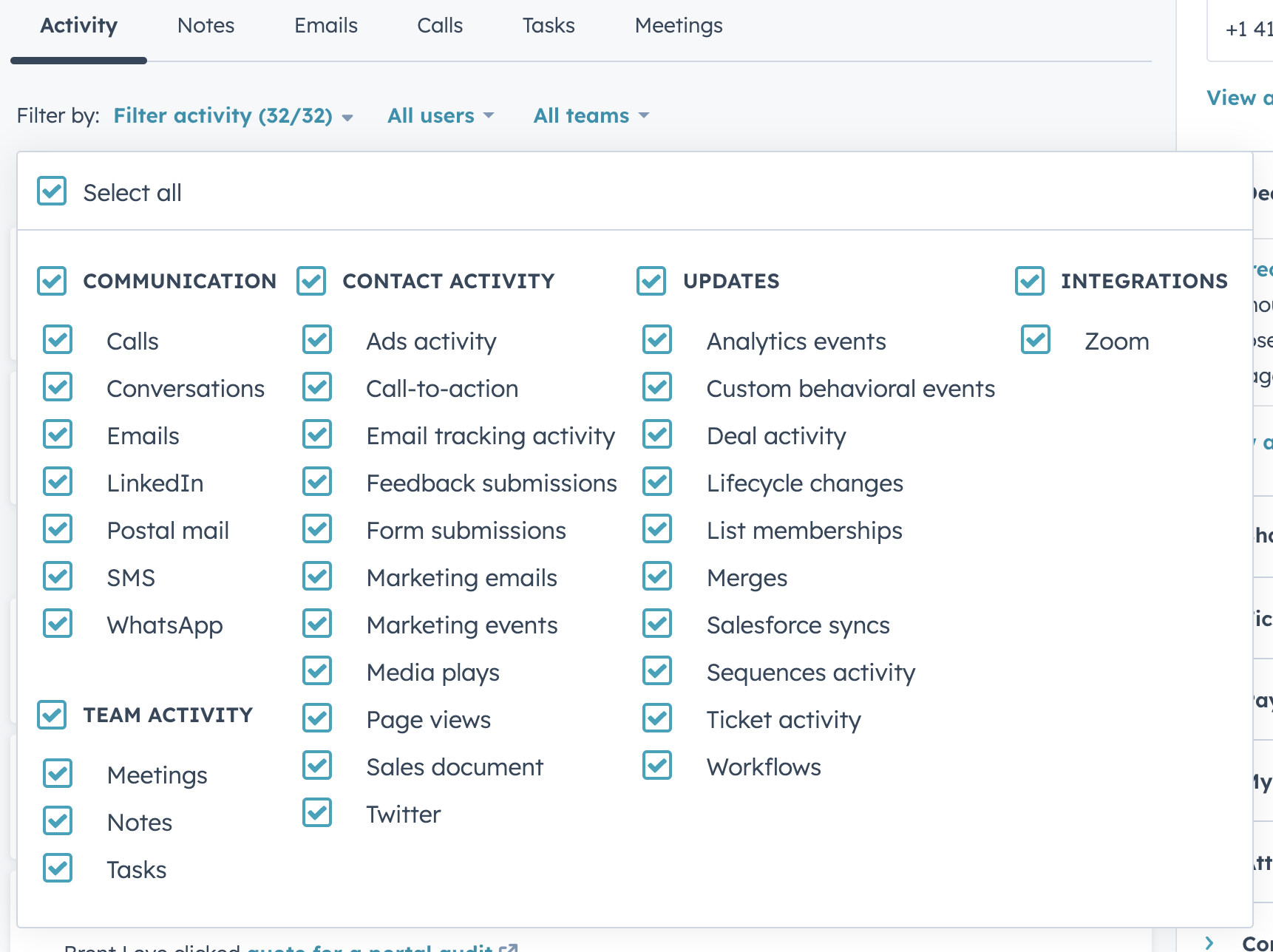1273x952 pixels.
Task: Open the Filter activity (32/32) dropdown
Action: pyautogui.click(x=232, y=116)
